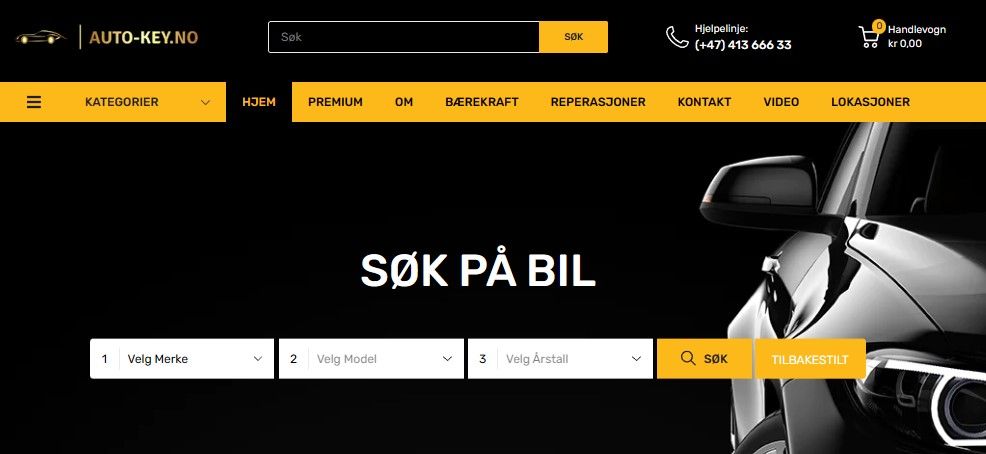Viewport: 986px width, 454px height.
Task: Select Bærekraft in the navigation bar
Action: coord(482,102)
